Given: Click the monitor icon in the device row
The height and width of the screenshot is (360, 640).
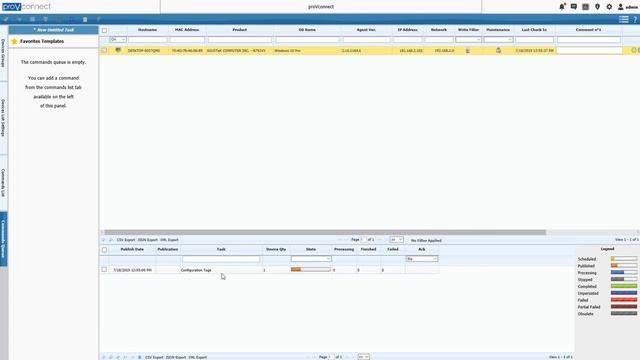Looking at the screenshot, I should pos(118,50).
